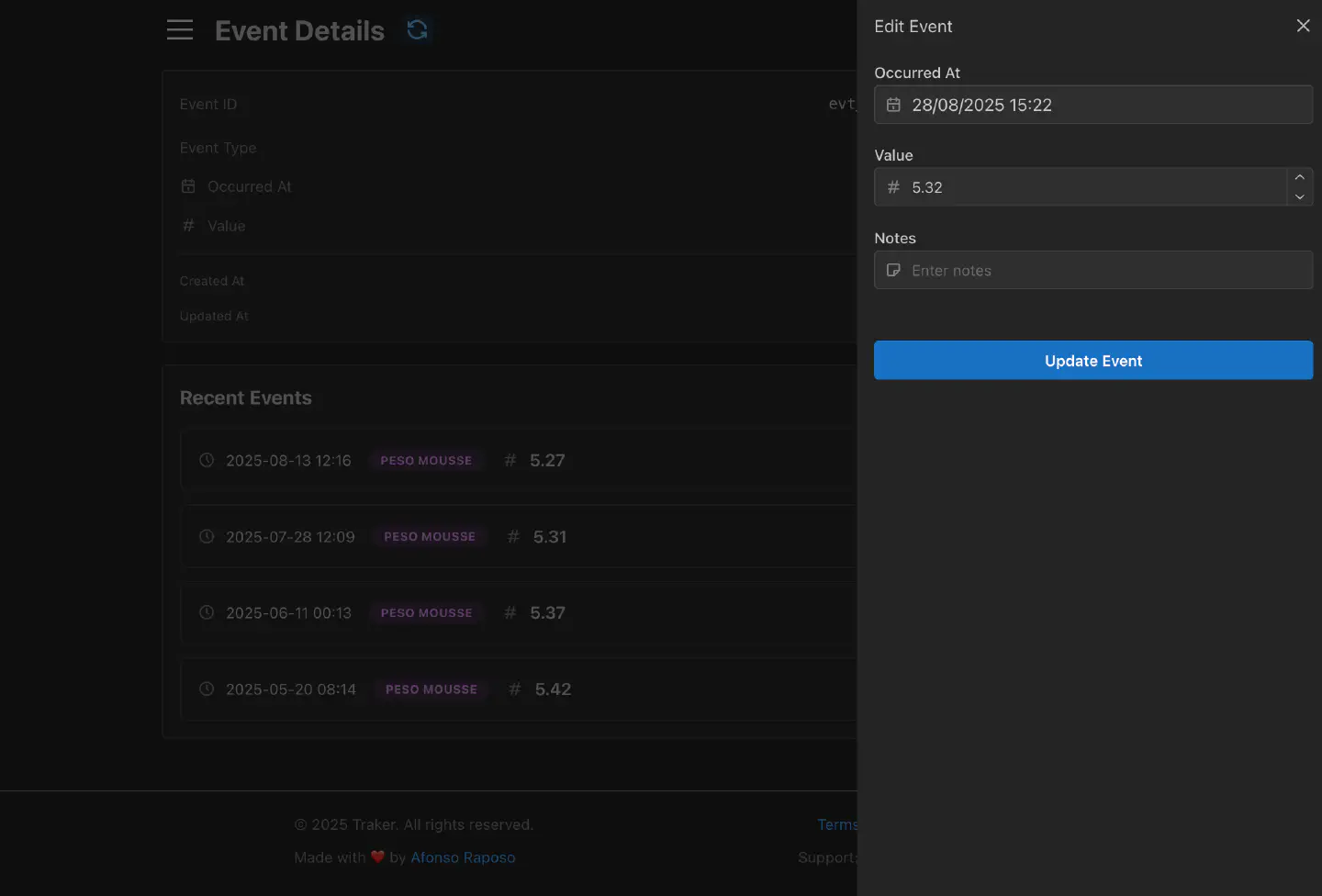The width and height of the screenshot is (1322, 896).
Task: Click the Event Details page title
Action: 299,30
